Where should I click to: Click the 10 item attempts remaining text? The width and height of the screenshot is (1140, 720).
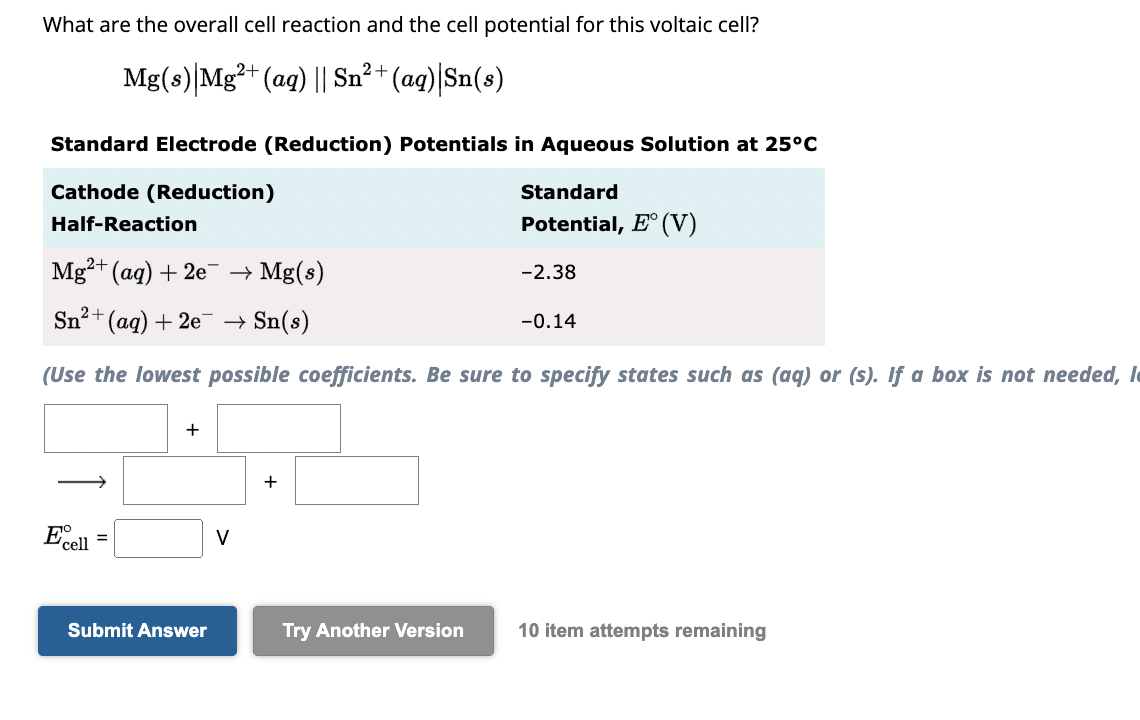click(x=642, y=630)
